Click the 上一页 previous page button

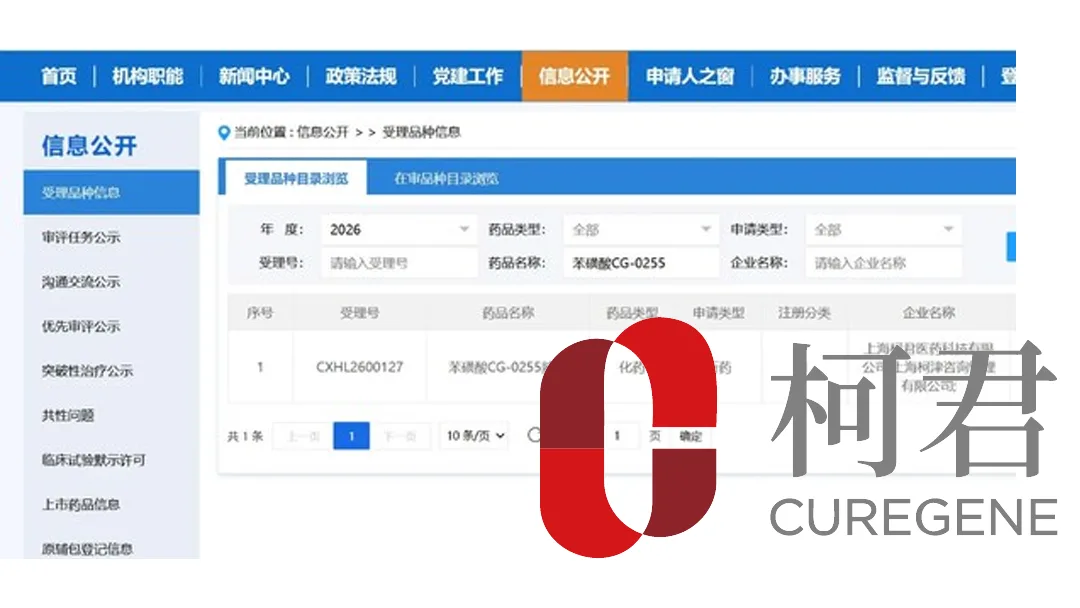303,436
